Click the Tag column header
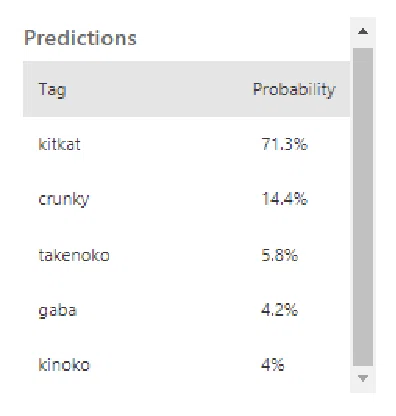This screenshot has height=416, width=396. [x=52, y=90]
